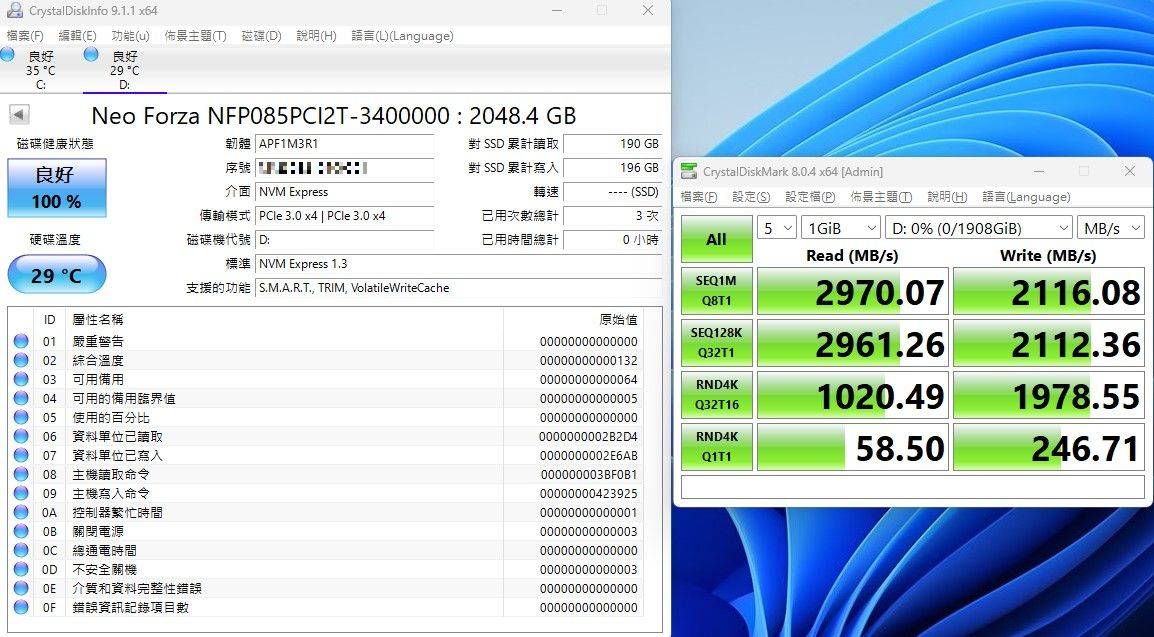1154x637 pixels.
Task: Select the C: drive showing 35 °C
Action: click(40, 70)
